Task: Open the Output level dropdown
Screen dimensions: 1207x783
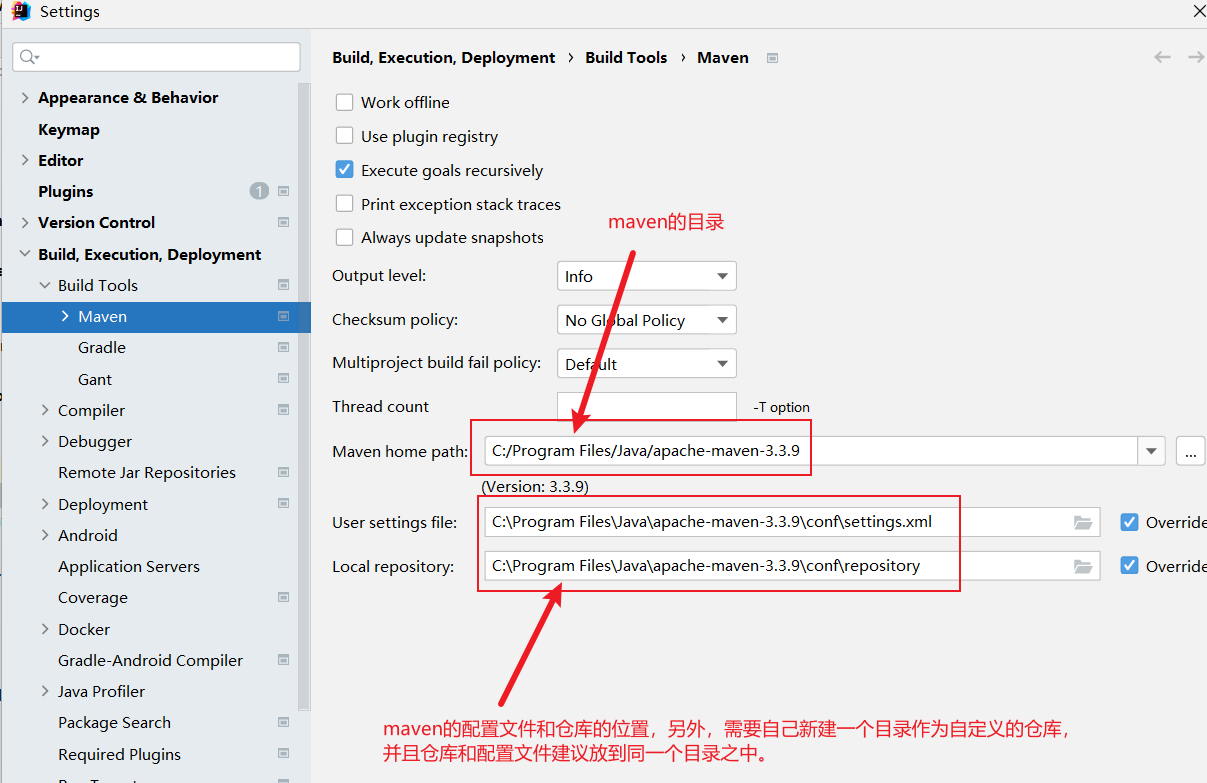Action: tap(646, 276)
